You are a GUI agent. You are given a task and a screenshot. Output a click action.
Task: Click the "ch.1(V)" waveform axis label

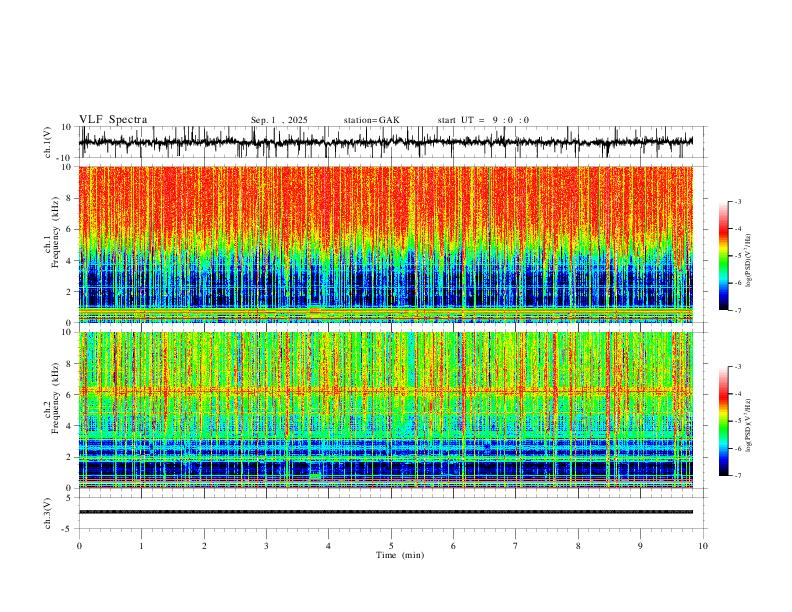coord(48,142)
